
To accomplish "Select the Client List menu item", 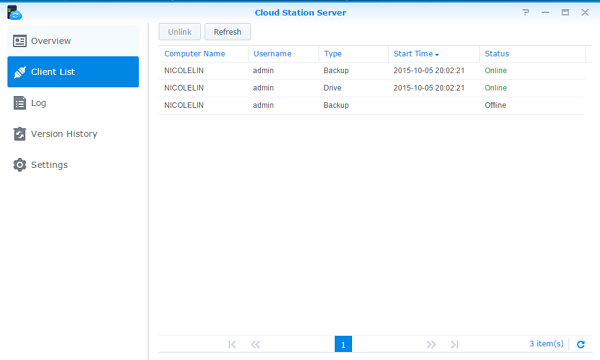I will click(73, 72).
